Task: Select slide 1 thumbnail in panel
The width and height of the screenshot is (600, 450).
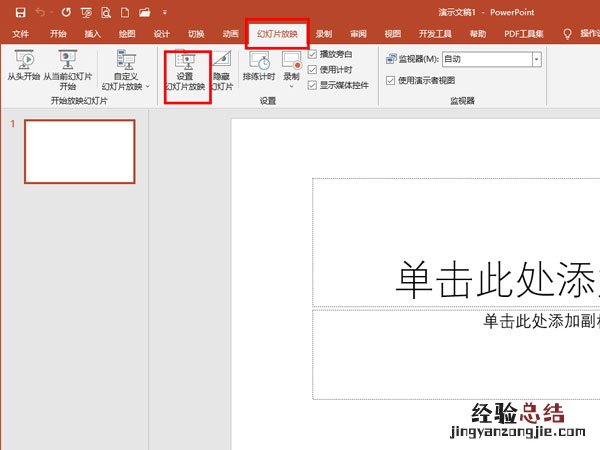Action: pyautogui.click(x=79, y=152)
